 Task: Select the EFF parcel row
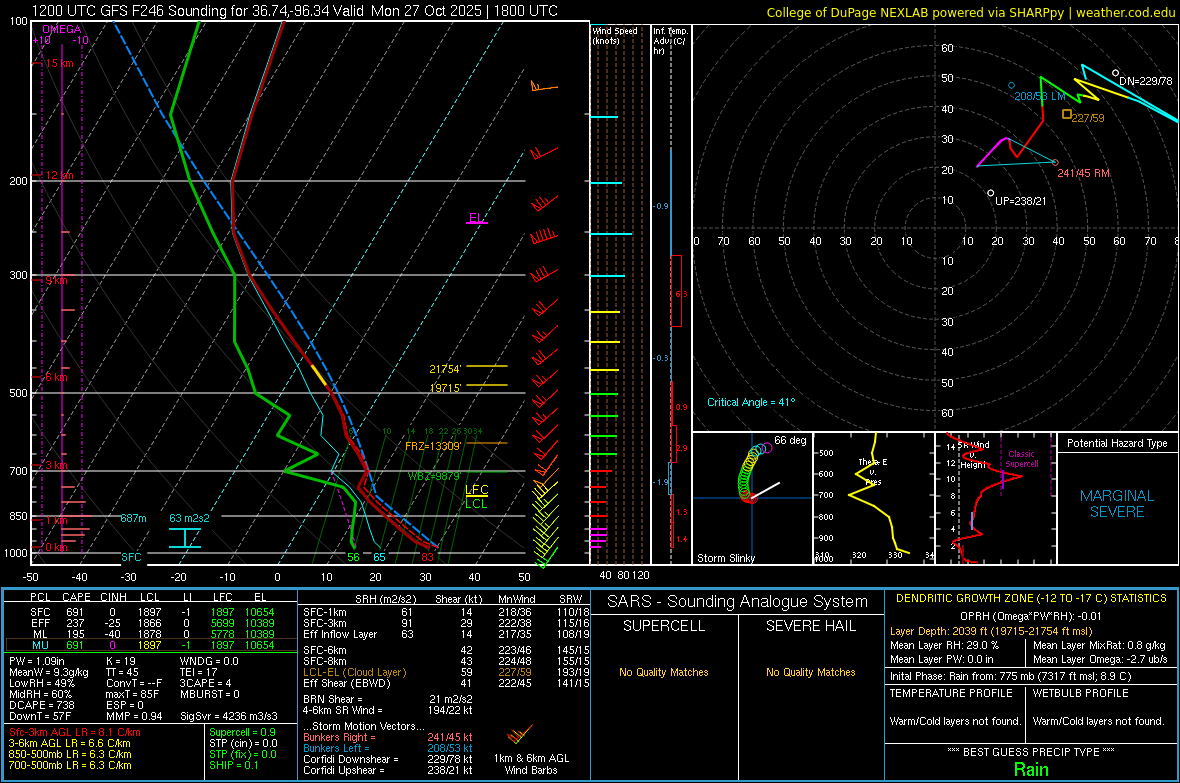[x=151, y=623]
